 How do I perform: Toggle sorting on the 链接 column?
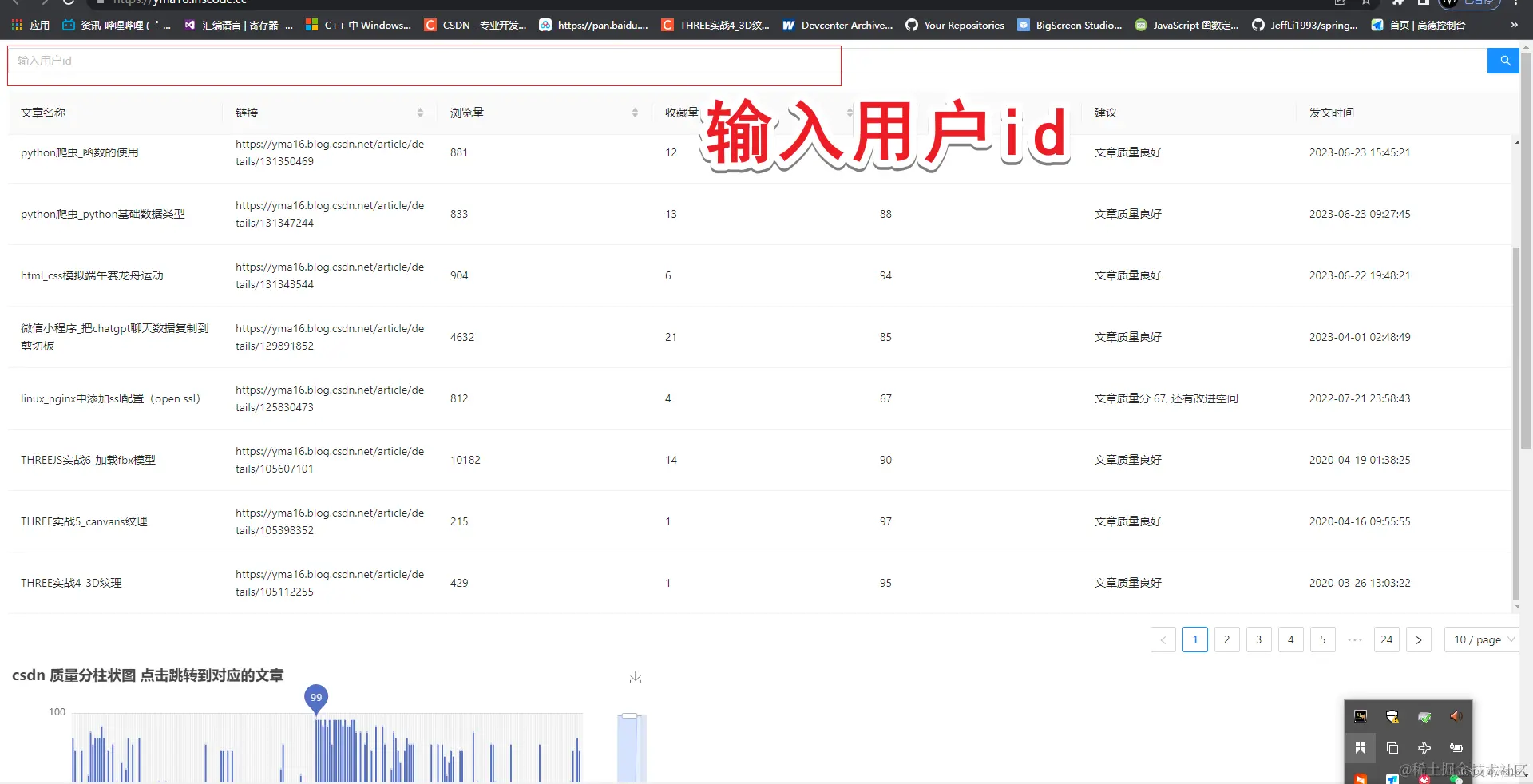tap(421, 113)
